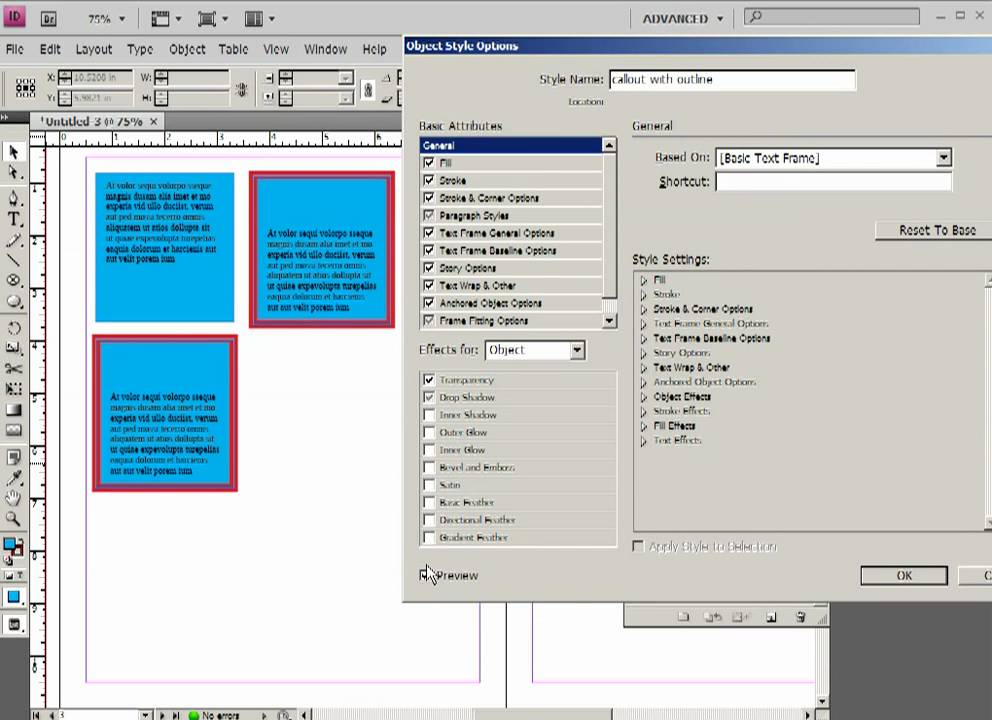992x720 pixels.
Task: Select the Hand tool
Action: 14,499
